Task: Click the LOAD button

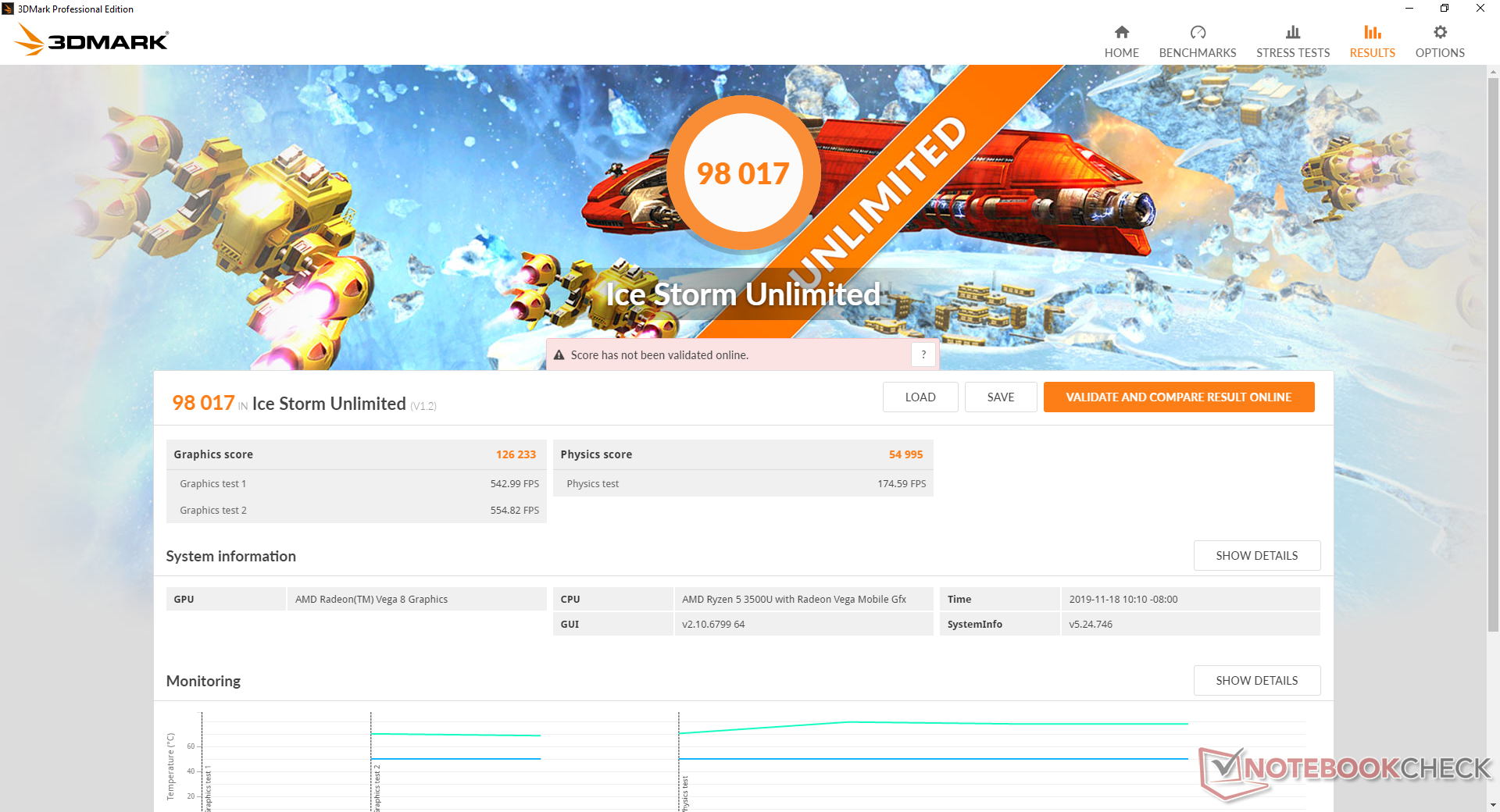Action: point(920,397)
